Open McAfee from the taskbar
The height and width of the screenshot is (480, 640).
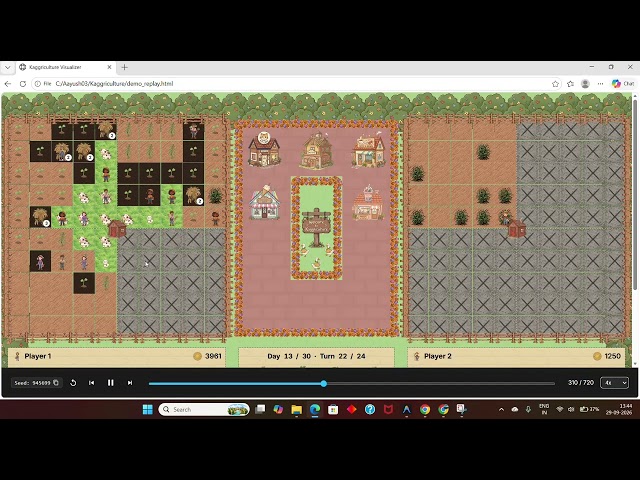point(388,409)
